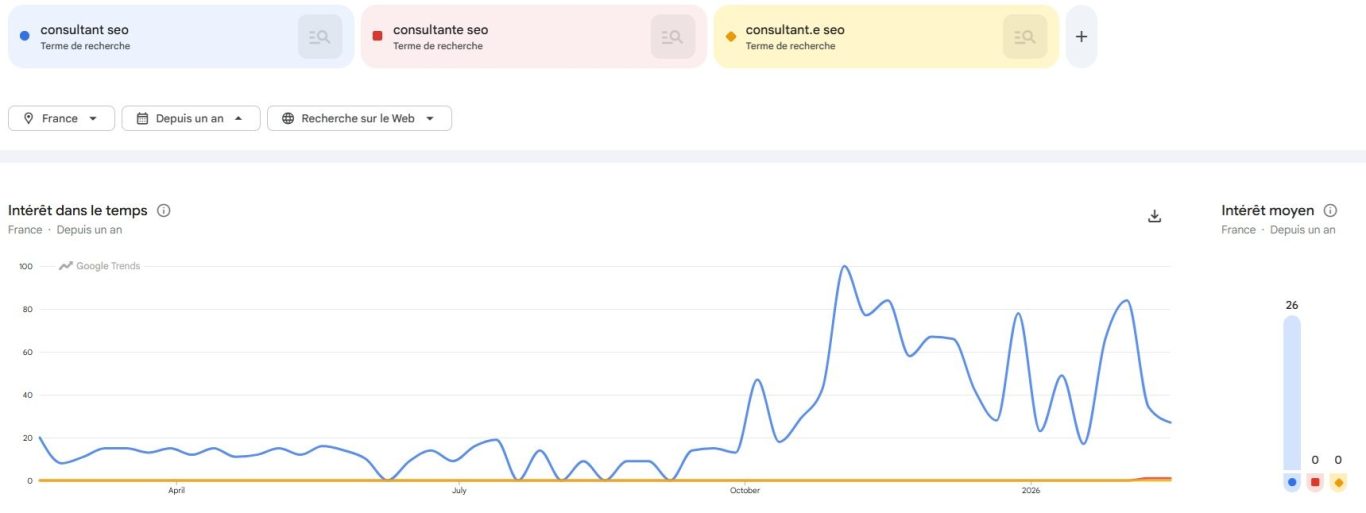Click blue dot of 'consultant seo' term
This screenshot has width=1366, height=513.
coord(25,36)
